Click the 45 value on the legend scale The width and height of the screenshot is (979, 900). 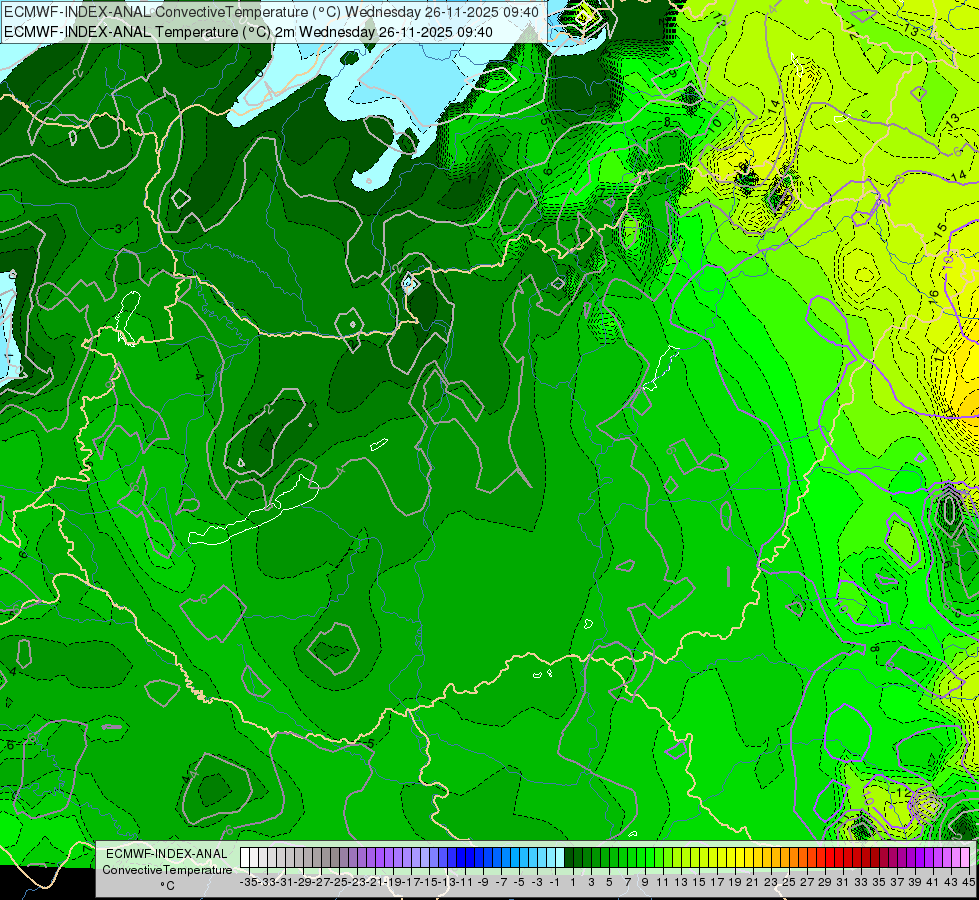coord(968,883)
